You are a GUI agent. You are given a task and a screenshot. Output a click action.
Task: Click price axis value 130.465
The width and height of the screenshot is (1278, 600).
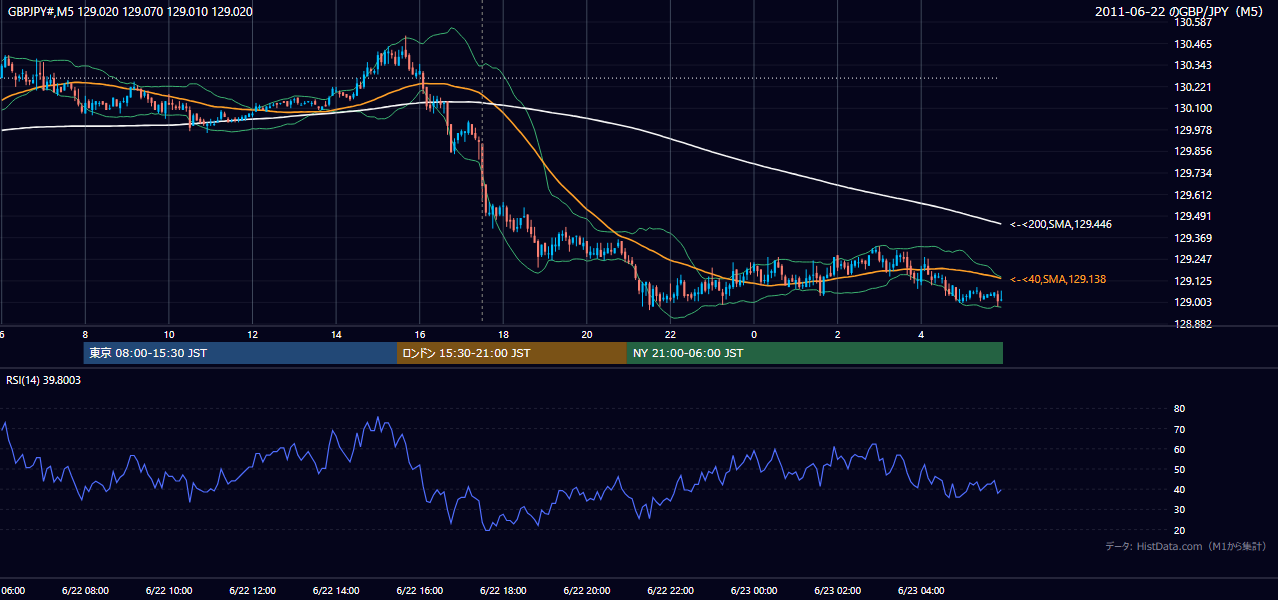[x=1193, y=44]
